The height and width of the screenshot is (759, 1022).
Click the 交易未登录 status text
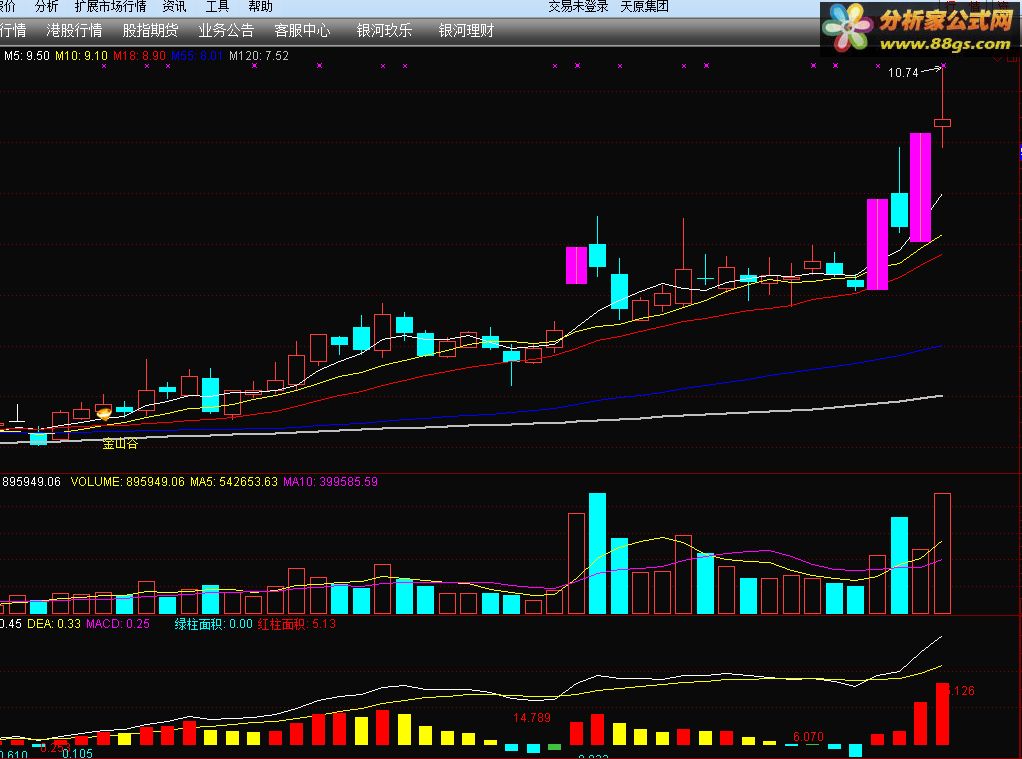tap(578, 7)
